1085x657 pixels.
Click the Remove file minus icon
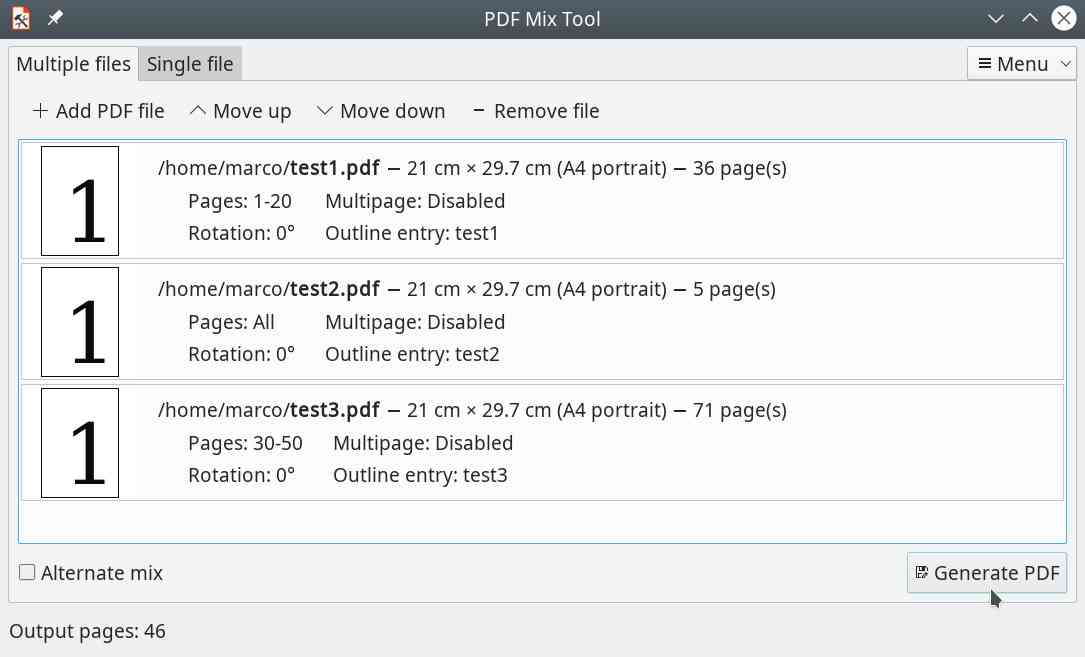(477, 111)
